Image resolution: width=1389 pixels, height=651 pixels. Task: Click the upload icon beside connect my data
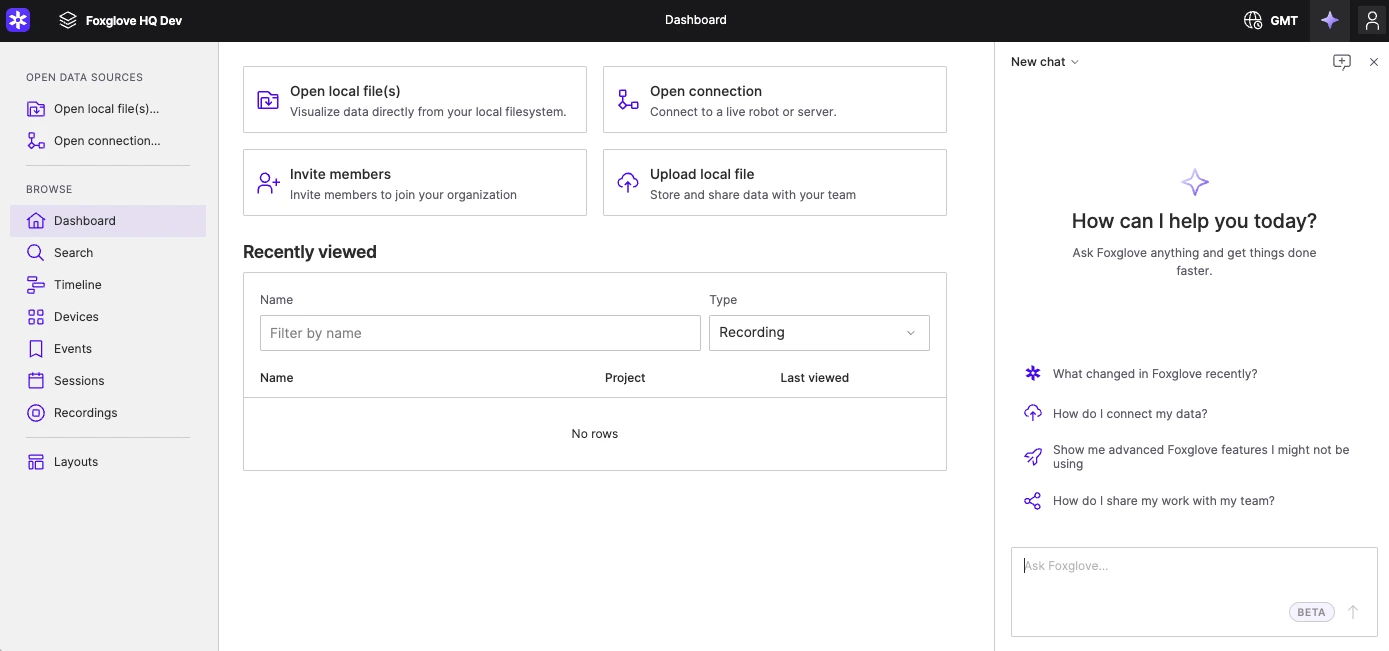click(x=1033, y=413)
